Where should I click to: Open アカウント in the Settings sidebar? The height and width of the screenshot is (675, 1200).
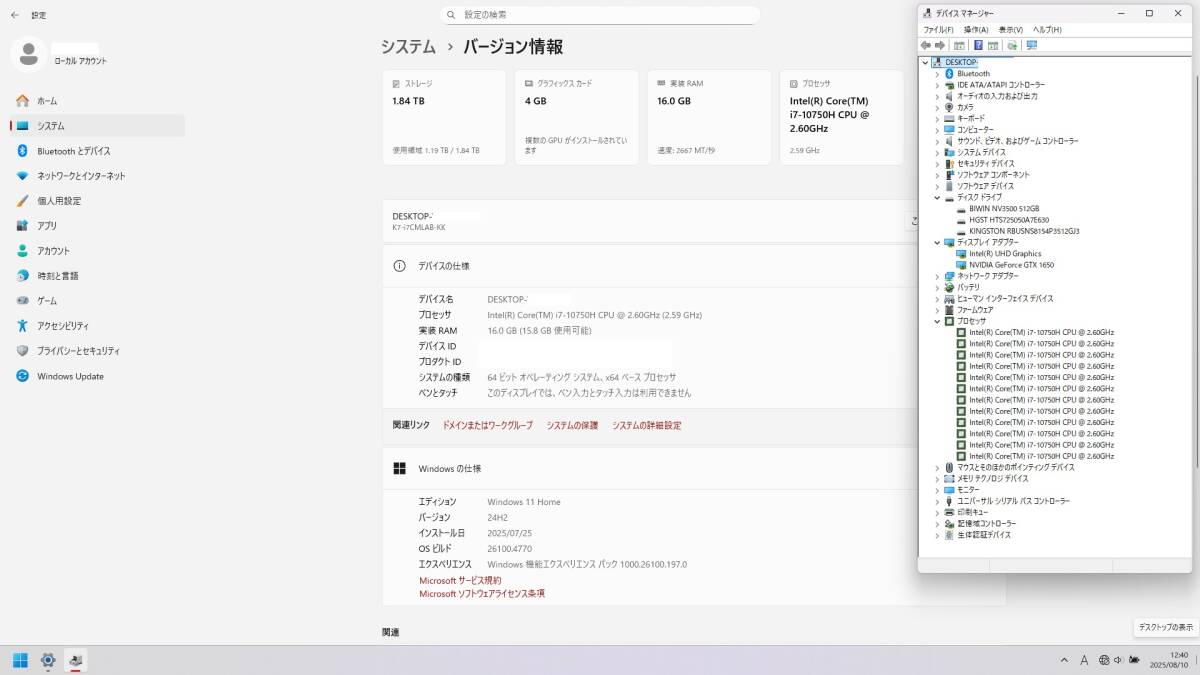97,251
